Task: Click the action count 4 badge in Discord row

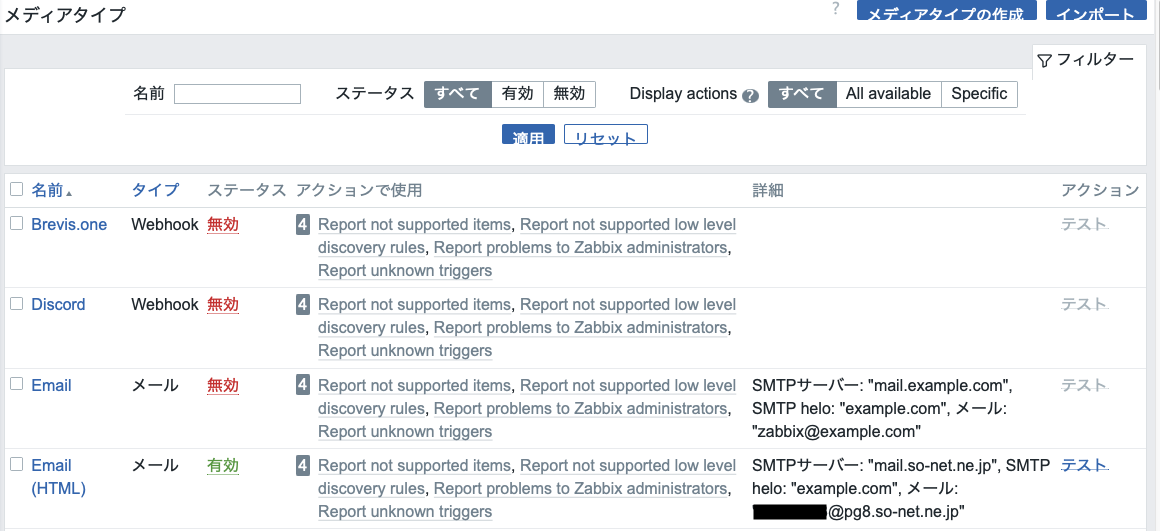Action: pyautogui.click(x=303, y=304)
